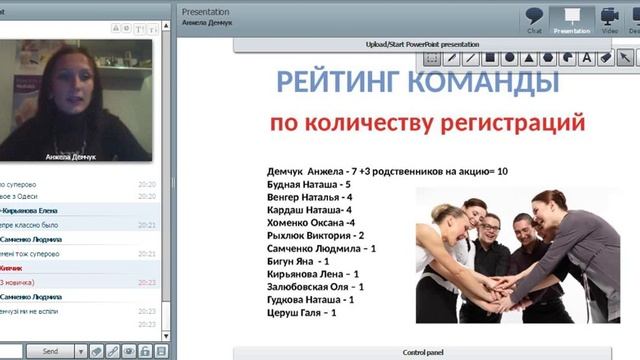Viewport: 640px width, 360px height.
Task: Switch to the Video tab
Action: tap(610, 20)
